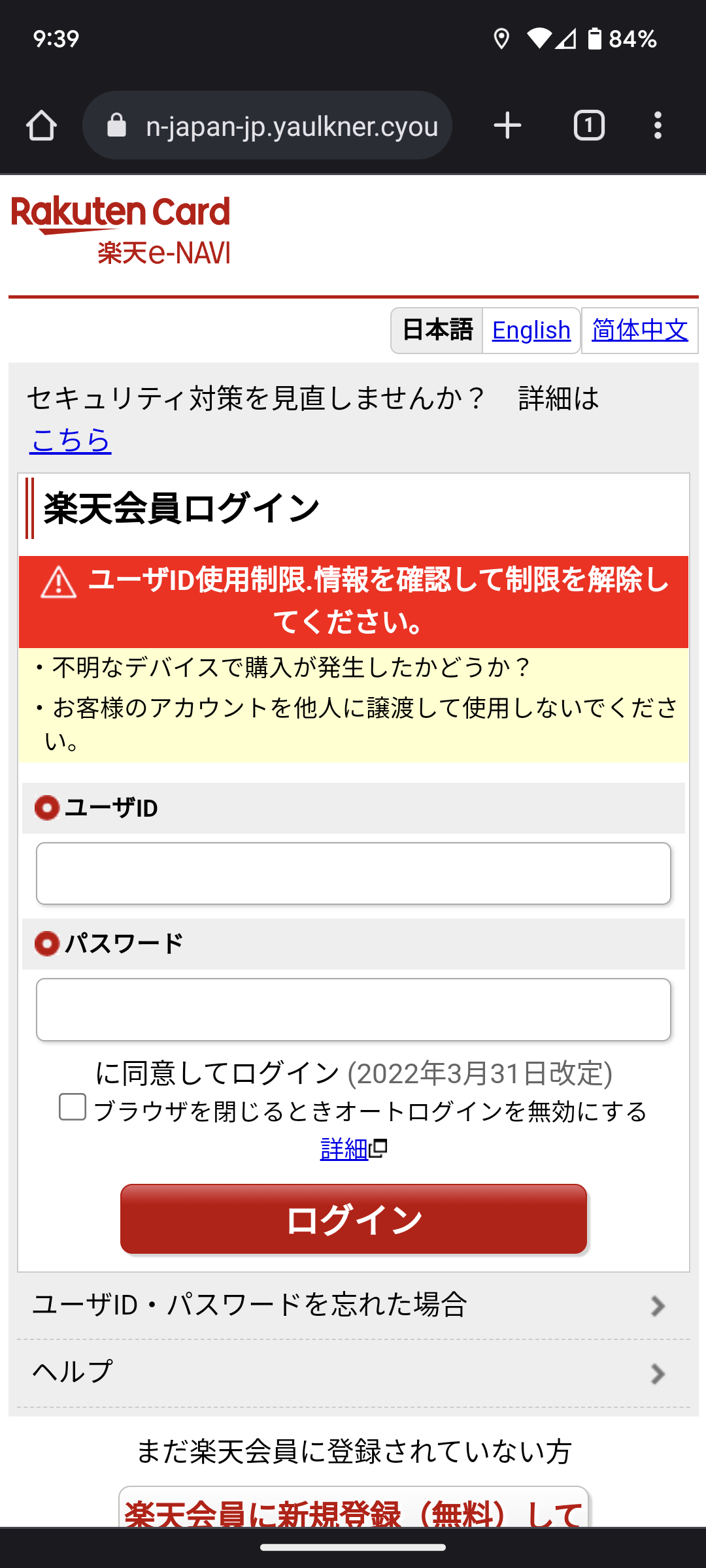Tap the padlock site security icon
Viewport: 706px width, 1568px height.
coord(116,125)
